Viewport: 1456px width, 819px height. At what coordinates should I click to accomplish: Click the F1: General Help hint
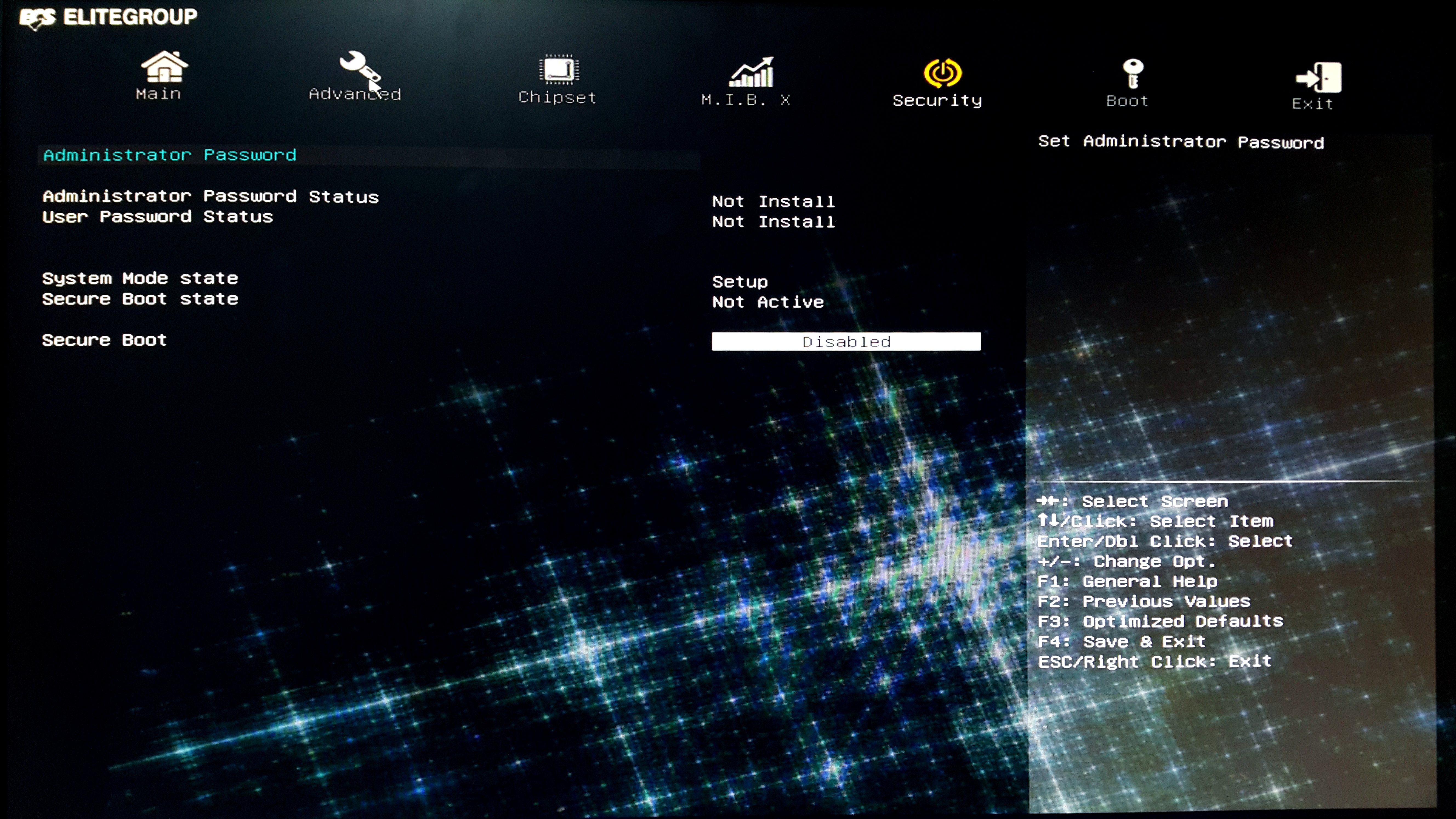click(x=1127, y=581)
